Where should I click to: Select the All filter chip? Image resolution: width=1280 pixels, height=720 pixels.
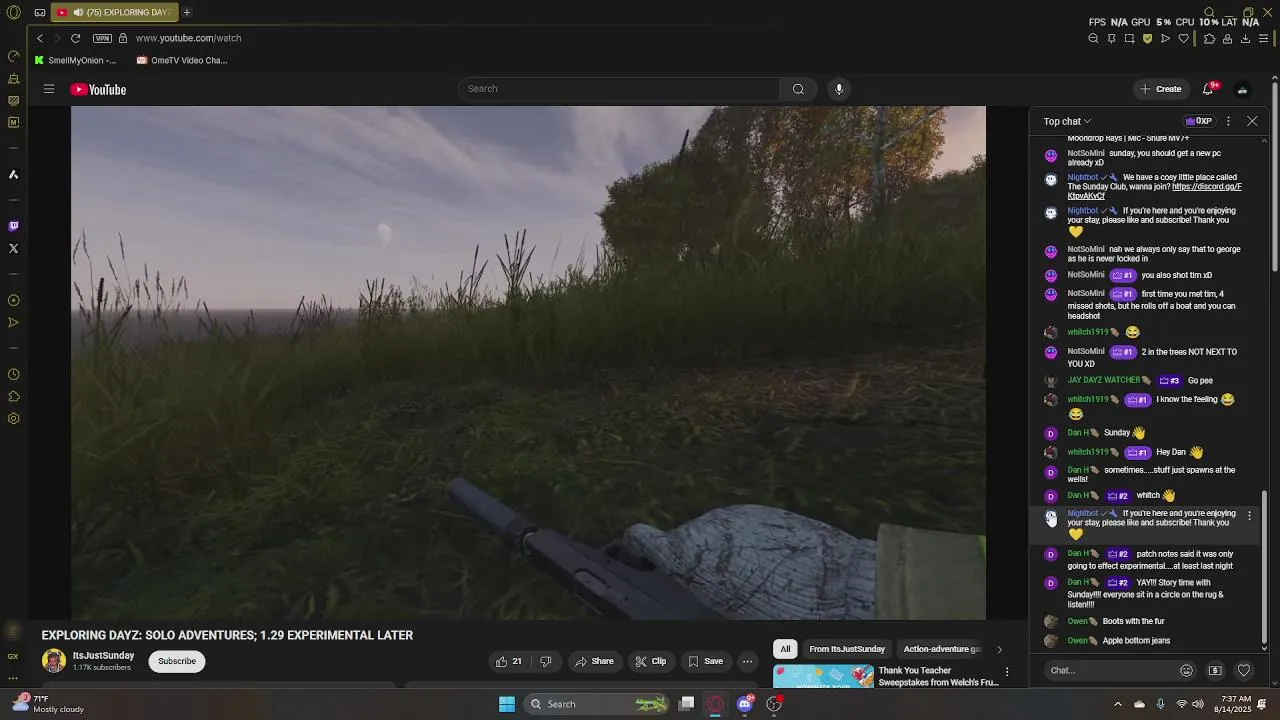pyautogui.click(x=785, y=649)
